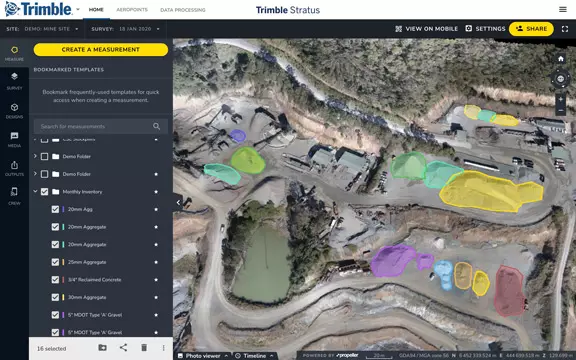
Task: Enter fullscreen map view
Action: pyautogui.click(x=565, y=29)
